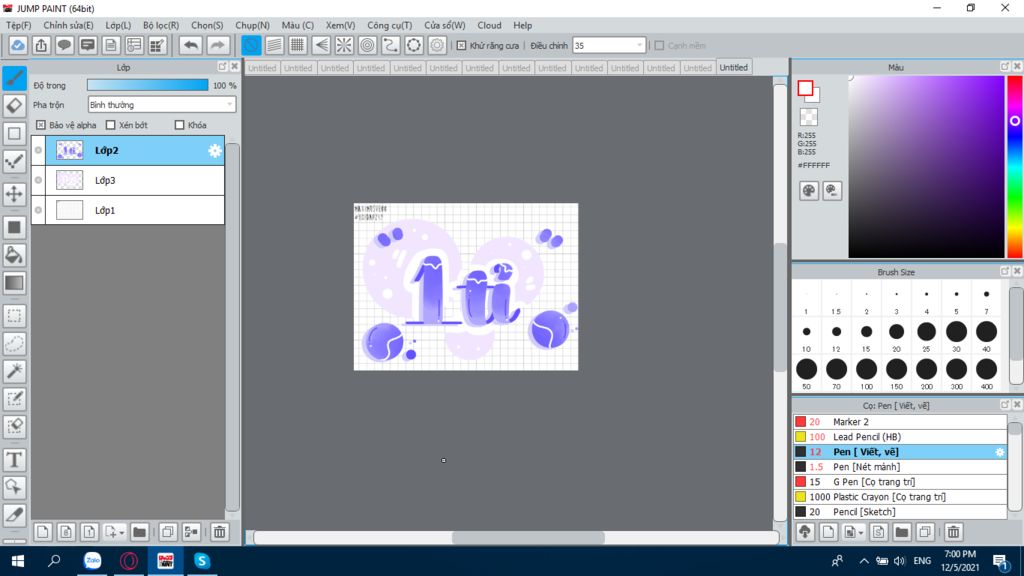Click the transparent color swatch
Screen dimensions: 1024x576
tap(808, 118)
